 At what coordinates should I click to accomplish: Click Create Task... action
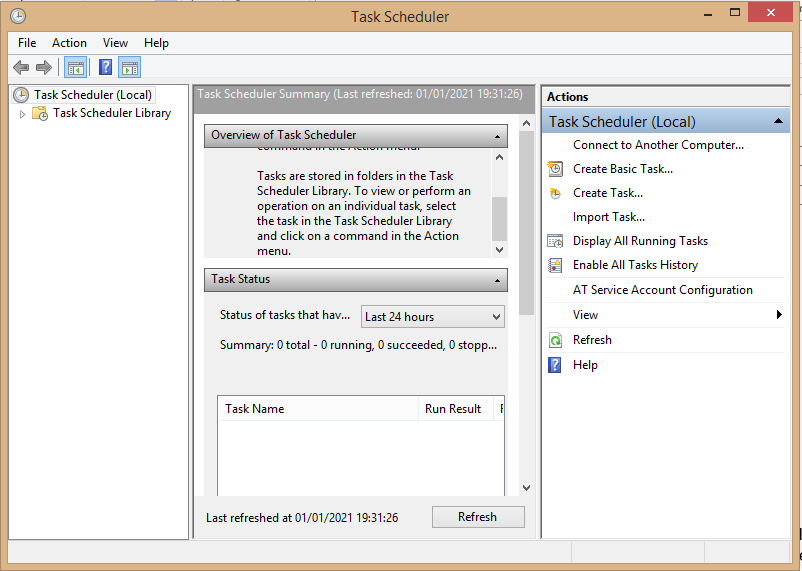pyautogui.click(x=608, y=193)
